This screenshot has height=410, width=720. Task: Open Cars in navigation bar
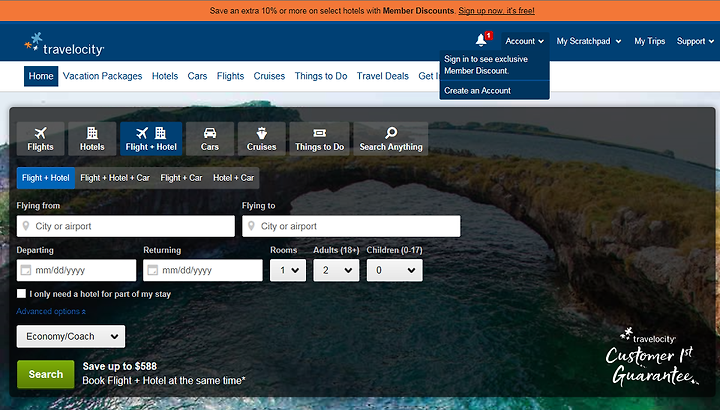197,76
